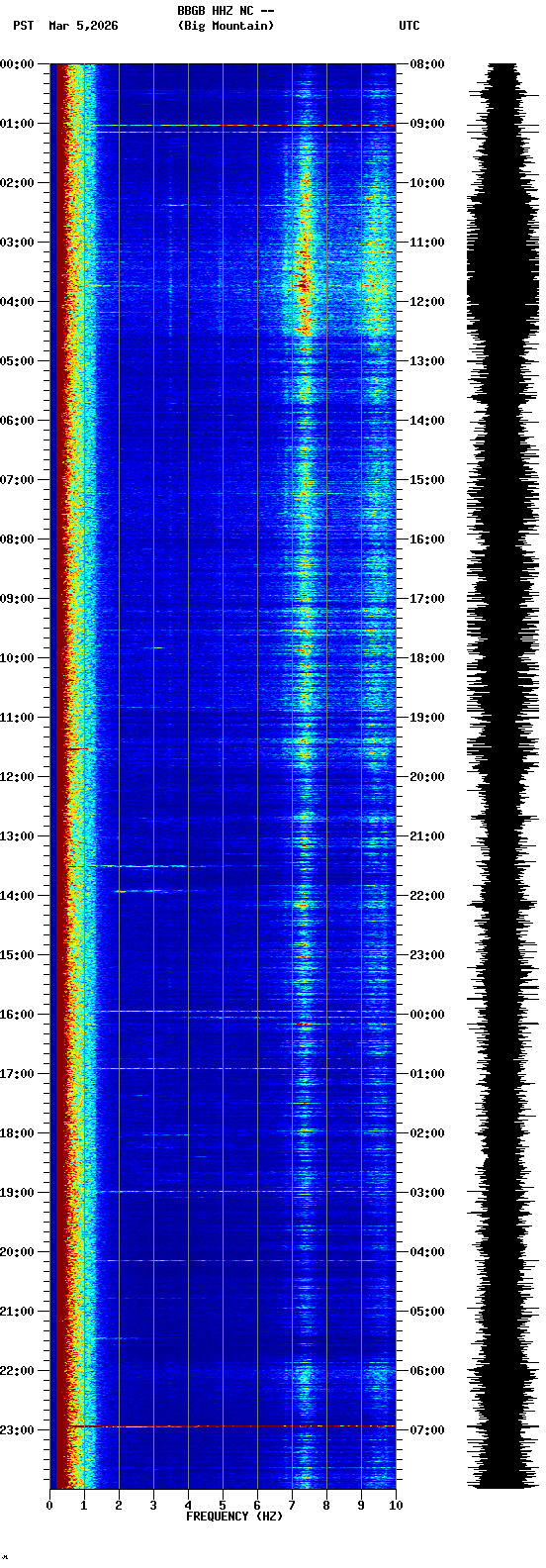Click the '(Big Mountain)' station name
Viewport: 546px width, 1568px height.
pyautogui.click(x=226, y=26)
